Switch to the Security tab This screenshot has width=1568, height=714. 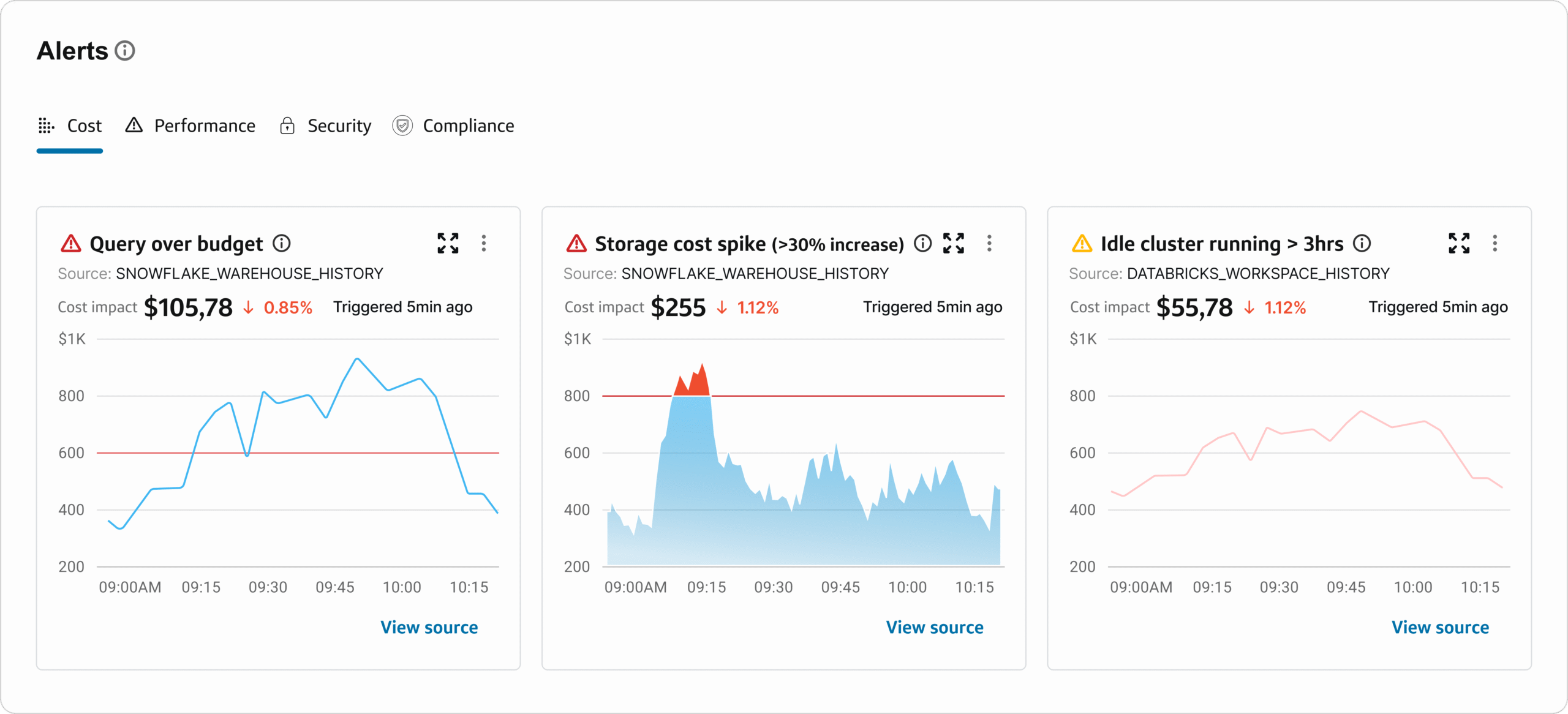(325, 126)
